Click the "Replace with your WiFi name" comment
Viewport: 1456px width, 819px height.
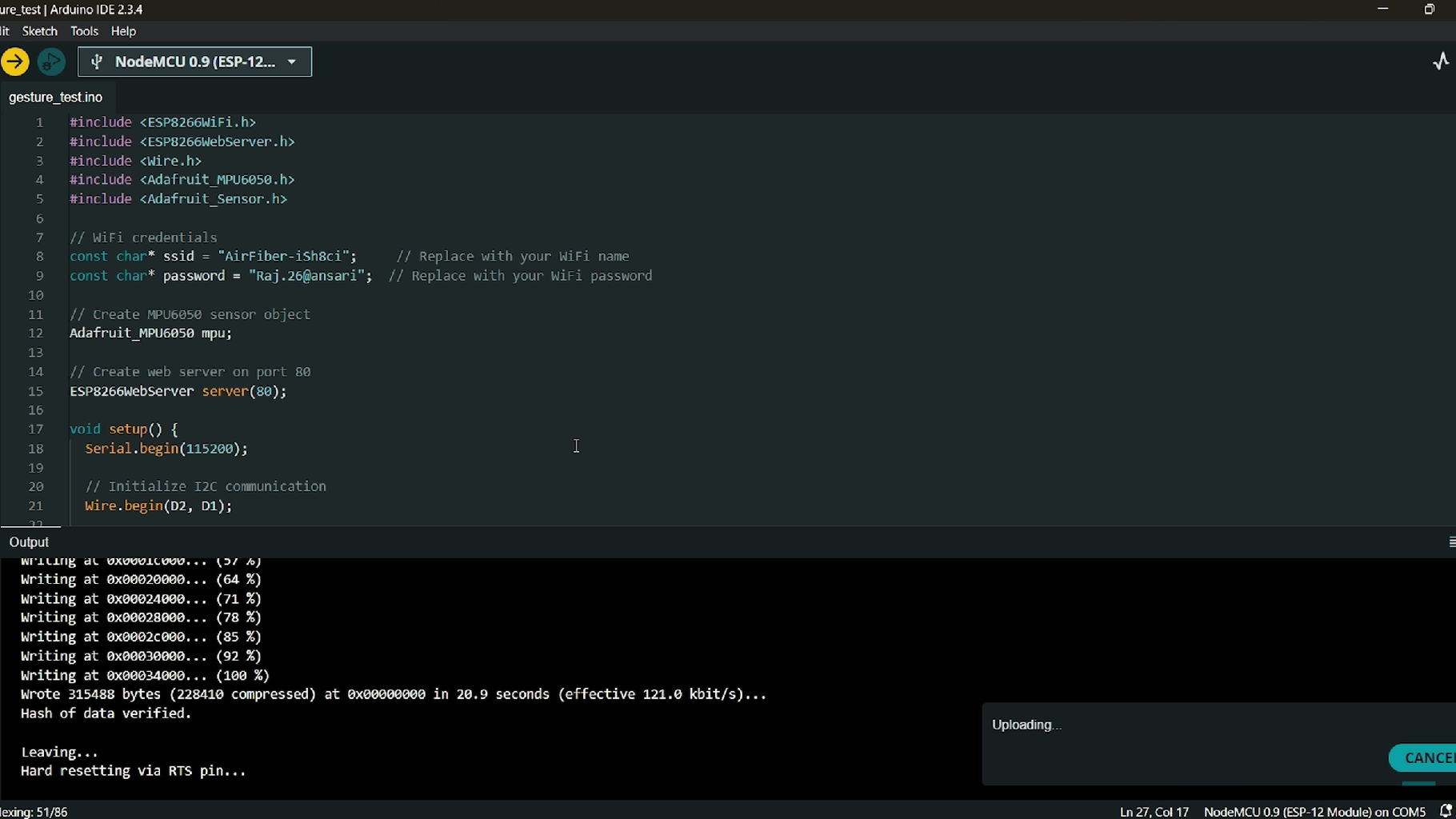513,257
